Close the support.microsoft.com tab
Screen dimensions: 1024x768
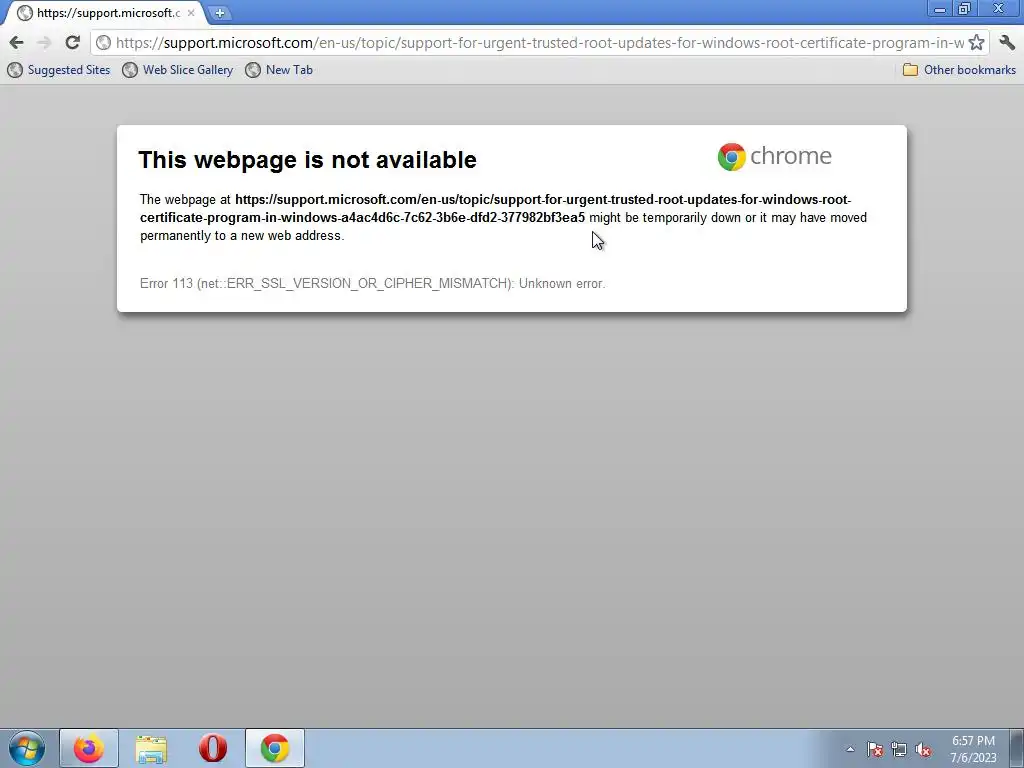[x=191, y=12]
